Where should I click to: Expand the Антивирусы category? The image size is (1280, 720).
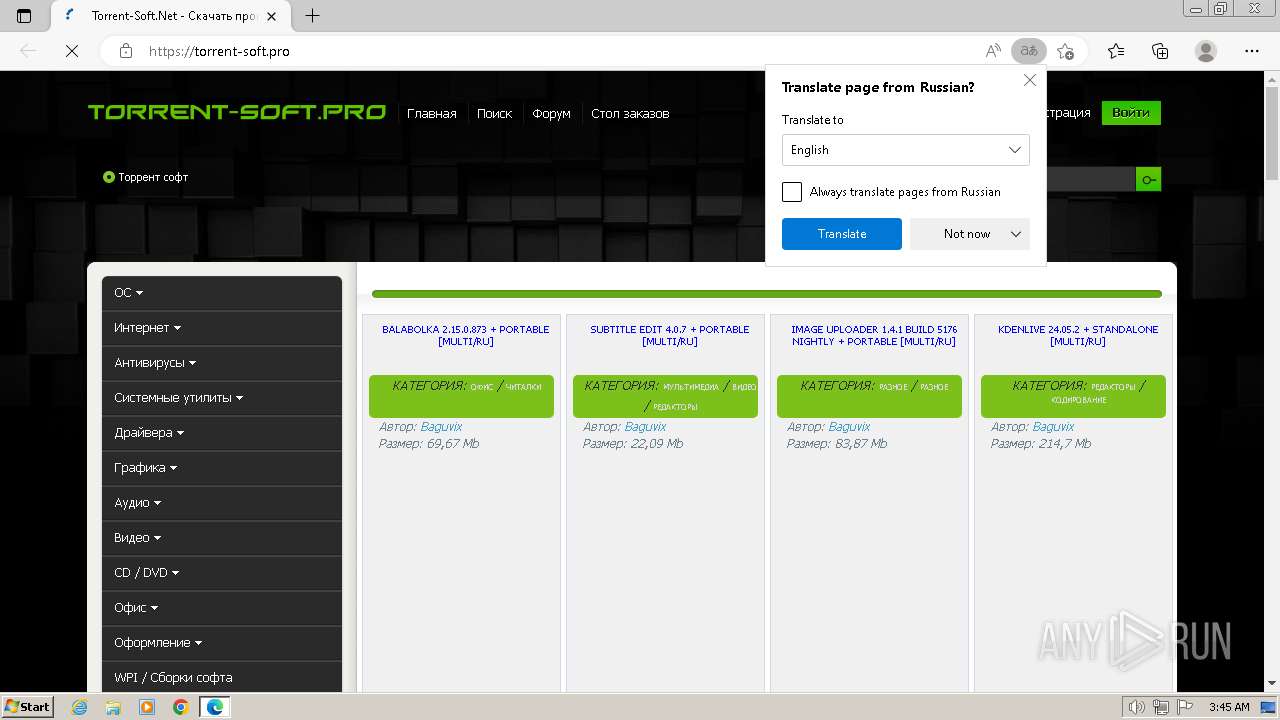pos(222,363)
